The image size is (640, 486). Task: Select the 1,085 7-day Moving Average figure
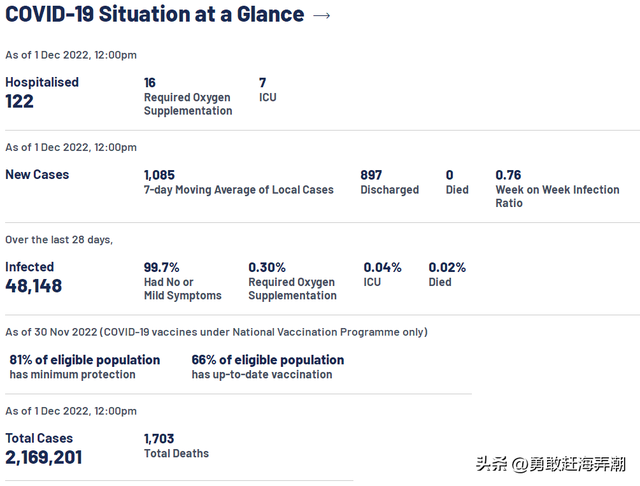(238, 182)
